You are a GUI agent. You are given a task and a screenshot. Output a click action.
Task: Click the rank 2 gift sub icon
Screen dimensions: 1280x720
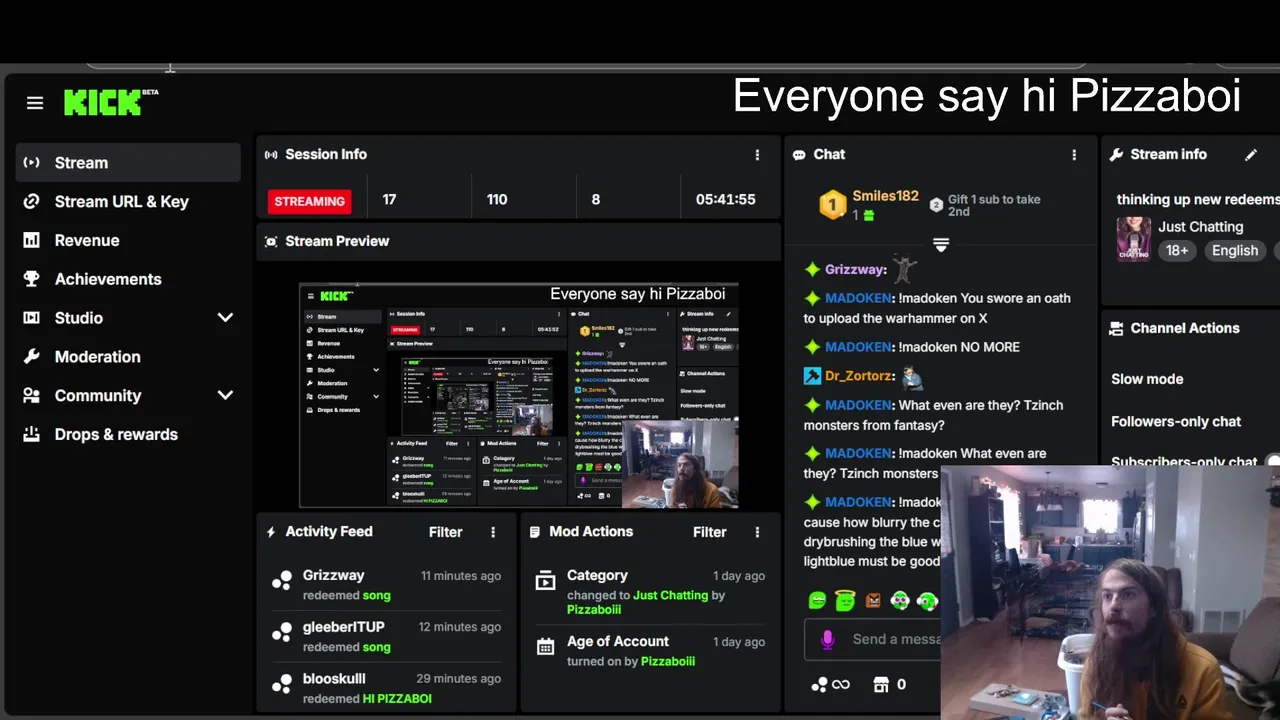coord(936,205)
